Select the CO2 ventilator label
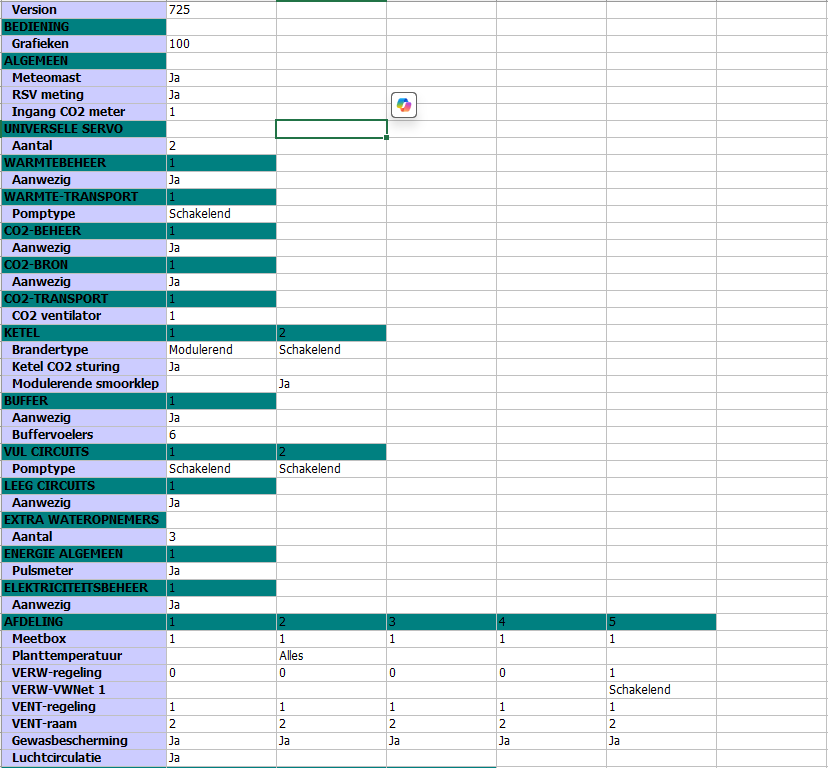 click(x=84, y=315)
